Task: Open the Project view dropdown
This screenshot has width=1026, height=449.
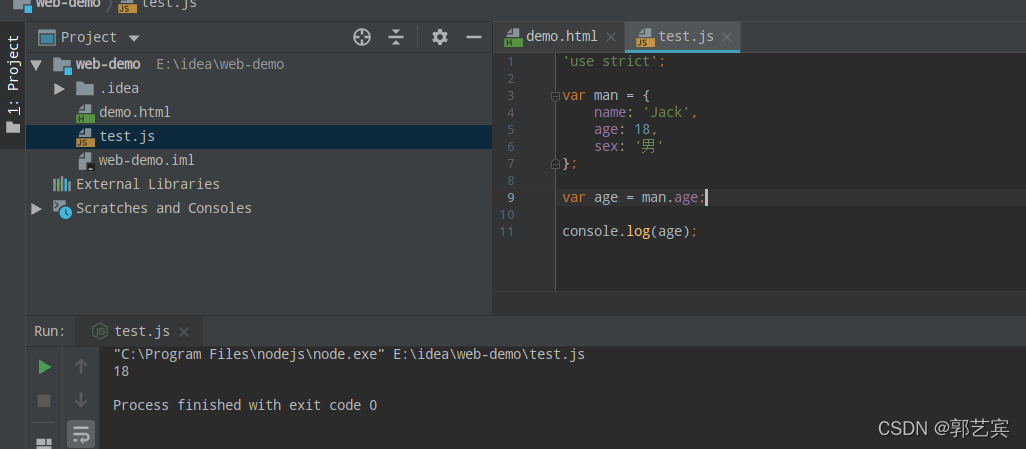Action: [x=133, y=38]
